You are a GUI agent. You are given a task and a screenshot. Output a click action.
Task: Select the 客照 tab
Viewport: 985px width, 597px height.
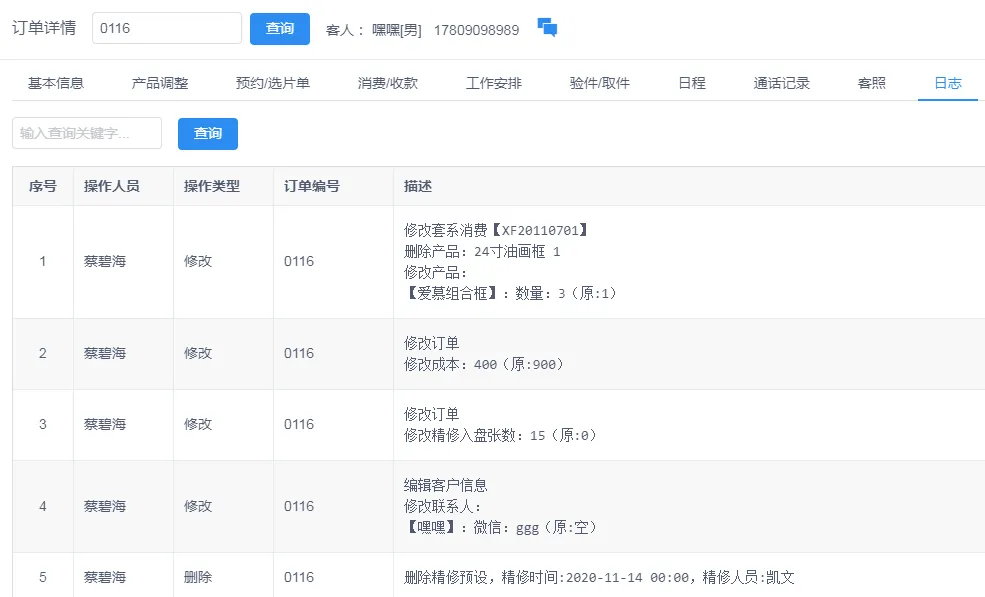[872, 83]
